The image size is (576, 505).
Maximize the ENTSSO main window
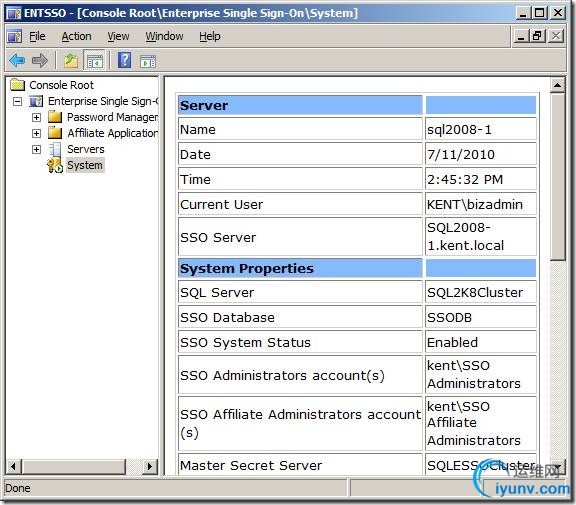tap(540, 13)
